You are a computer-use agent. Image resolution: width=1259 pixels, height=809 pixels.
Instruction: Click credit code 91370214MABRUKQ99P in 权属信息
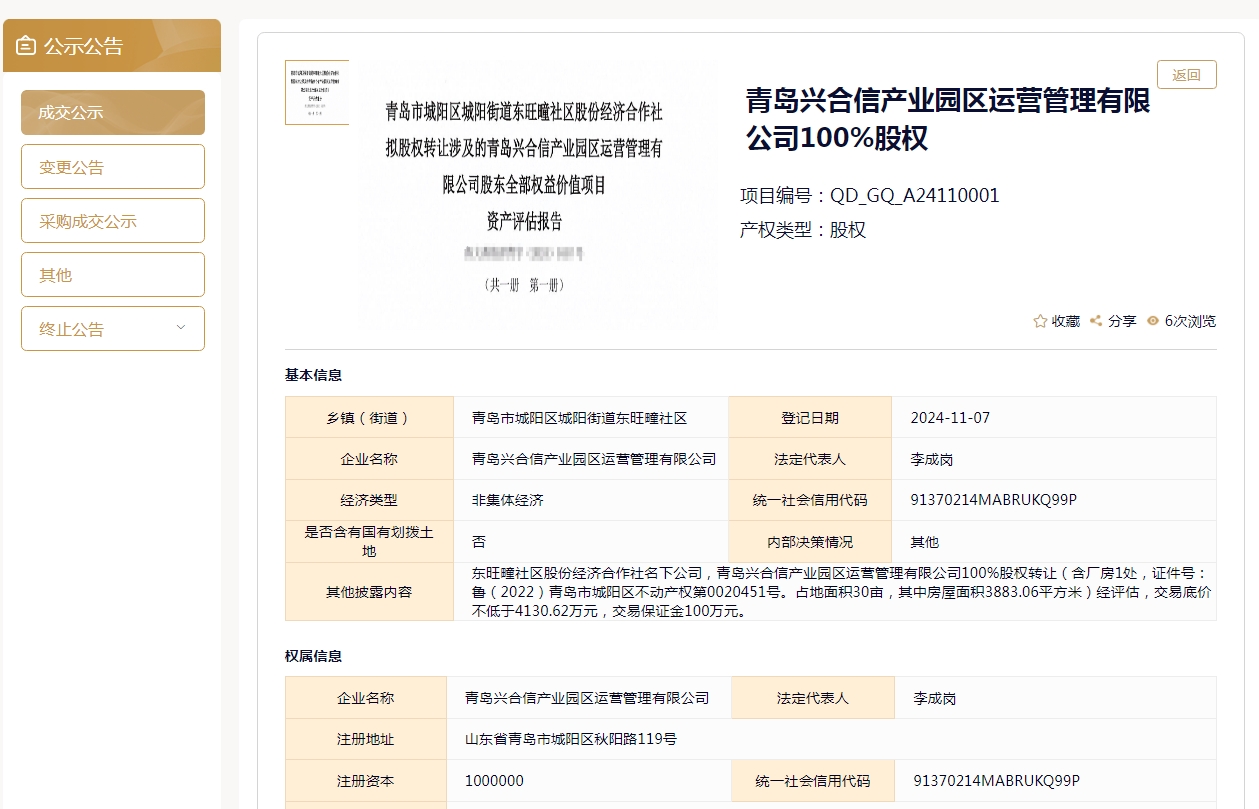click(996, 781)
